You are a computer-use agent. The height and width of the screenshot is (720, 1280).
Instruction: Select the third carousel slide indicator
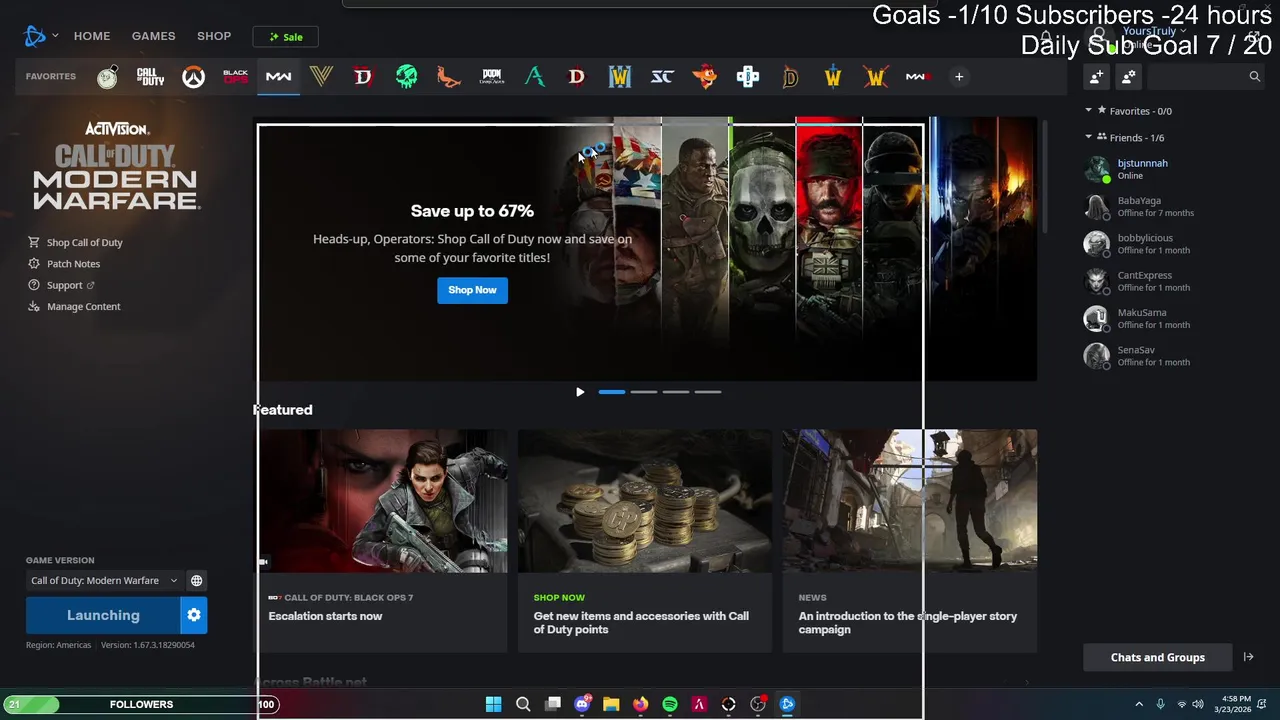coord(676,392)
